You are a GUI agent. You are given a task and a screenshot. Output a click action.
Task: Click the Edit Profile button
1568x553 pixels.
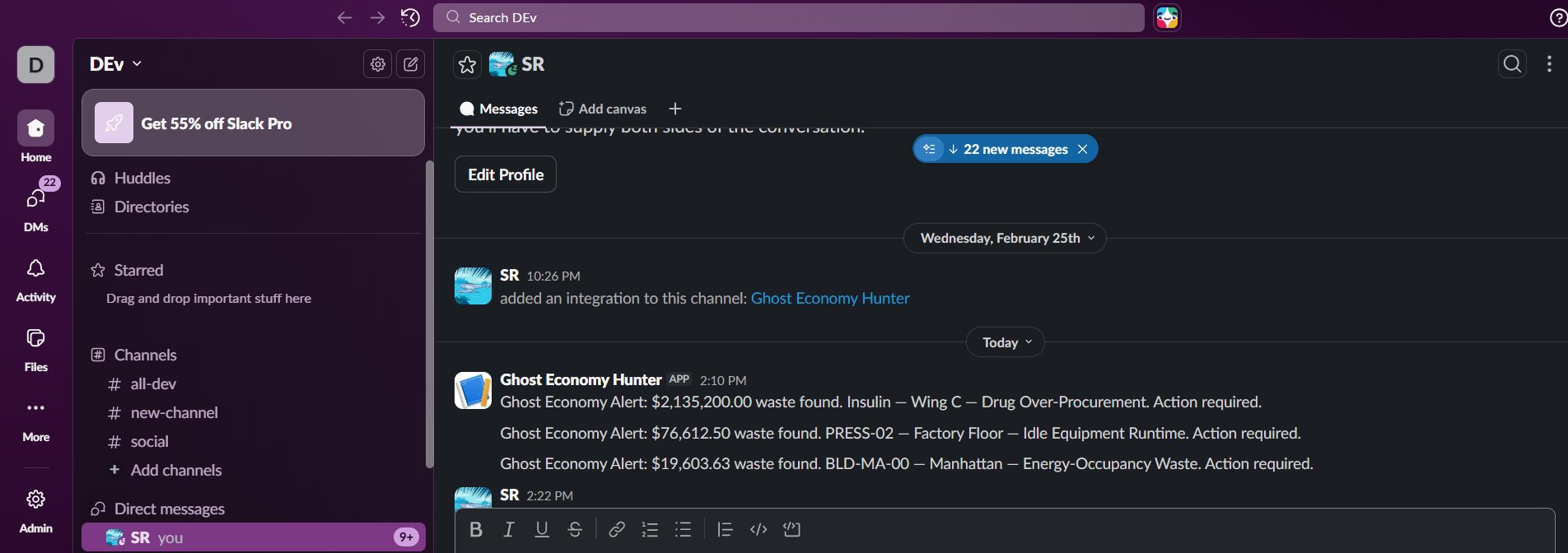pyautogui.click(x=506, y=174)
